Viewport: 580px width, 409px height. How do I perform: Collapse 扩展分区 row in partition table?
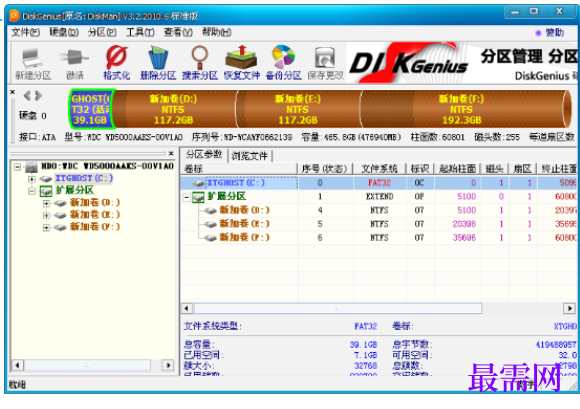click(187, 197)
